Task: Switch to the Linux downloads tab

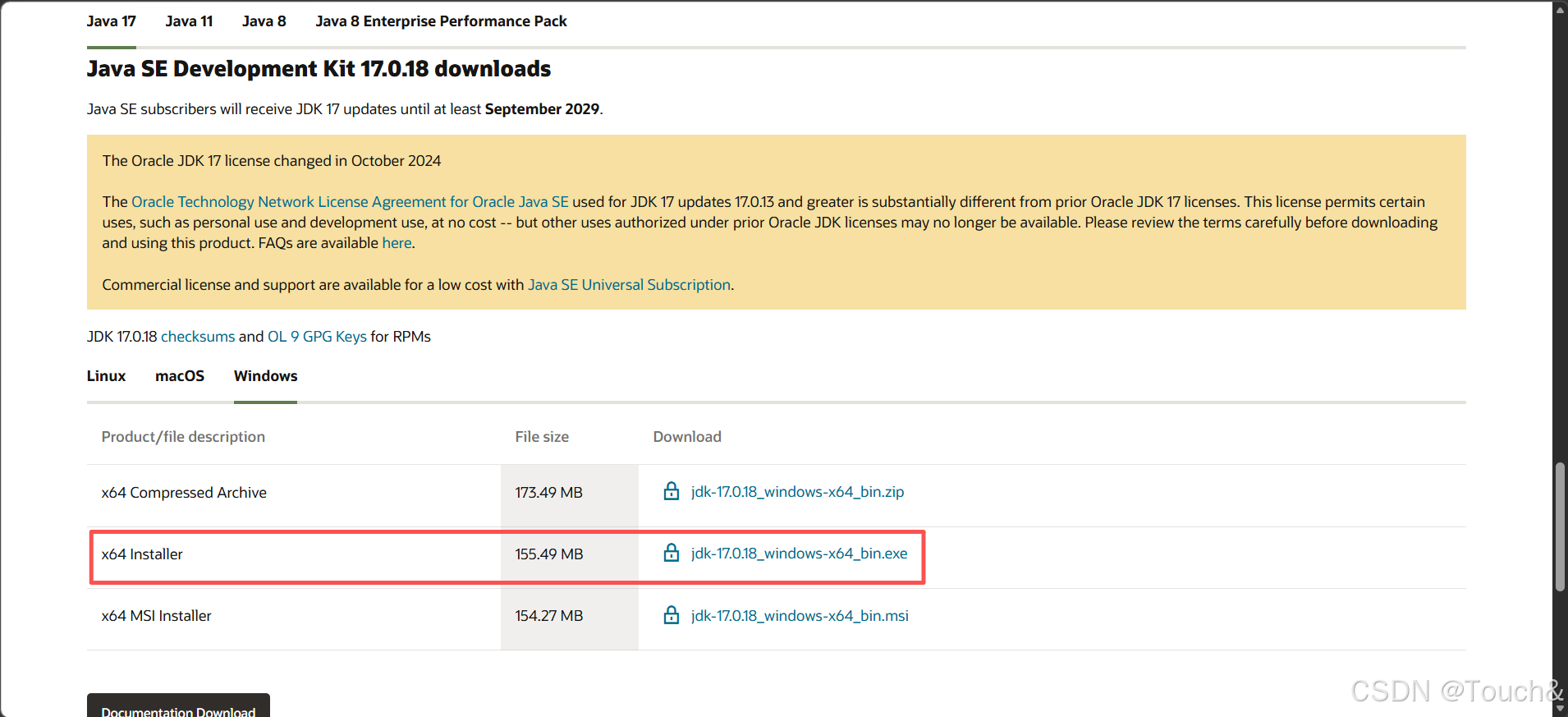Action: [106, 376]
